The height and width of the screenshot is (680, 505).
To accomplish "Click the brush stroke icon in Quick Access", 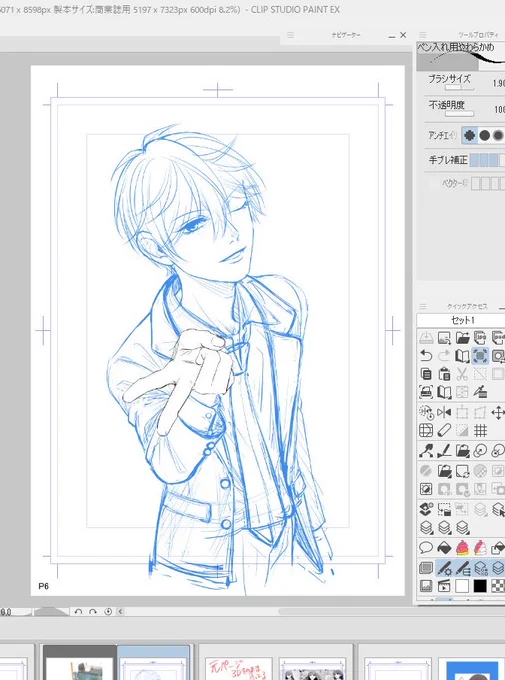I will click(444, 451).
